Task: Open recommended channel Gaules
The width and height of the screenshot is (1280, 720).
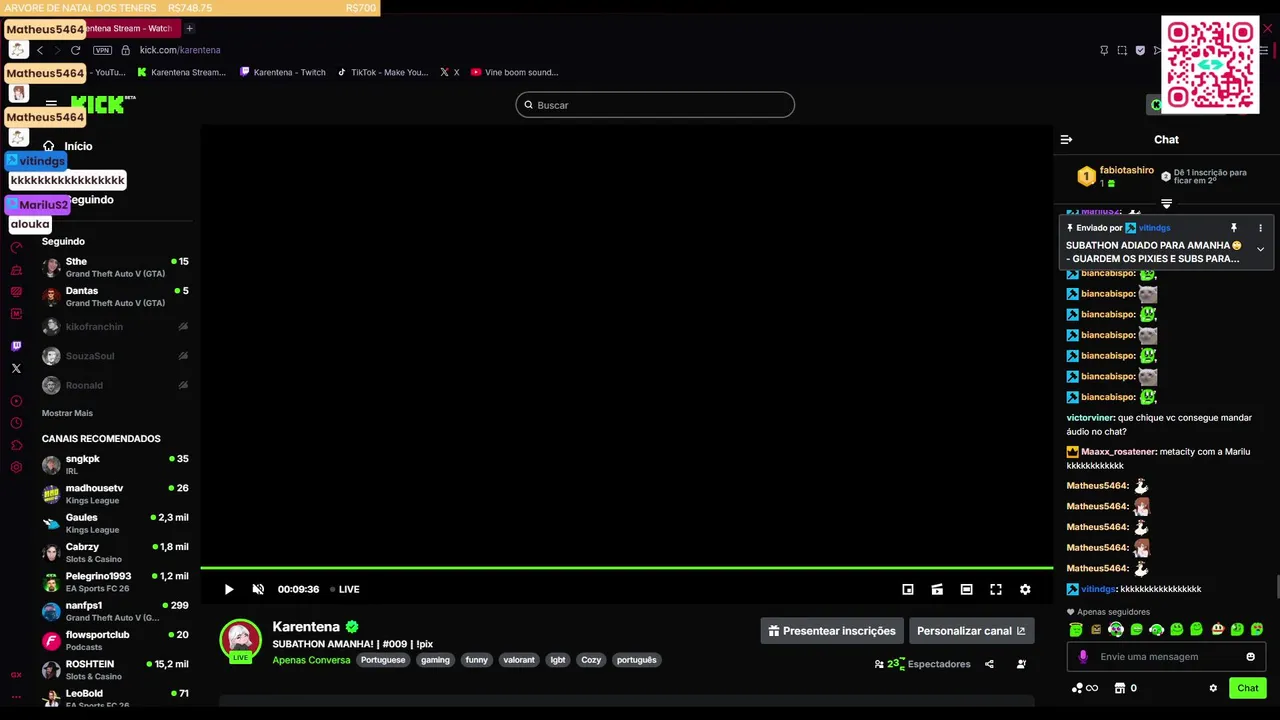Action: pyautogui.click(x=115, y=523)
